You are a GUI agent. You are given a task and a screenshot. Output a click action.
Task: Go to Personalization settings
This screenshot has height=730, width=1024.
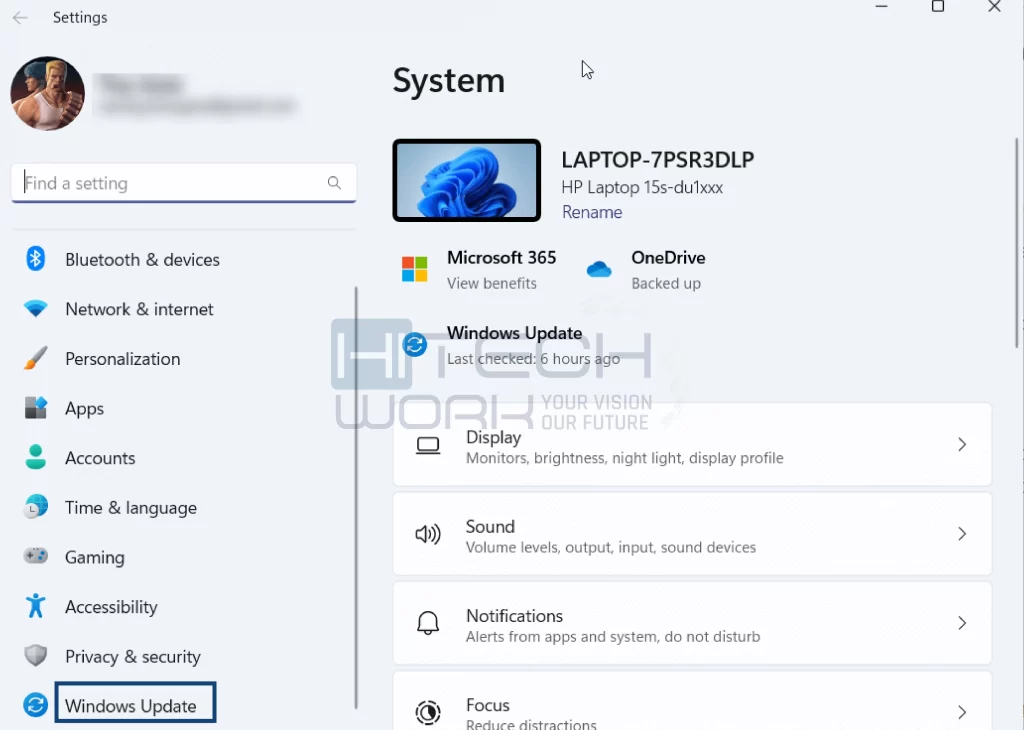(123, 358)
